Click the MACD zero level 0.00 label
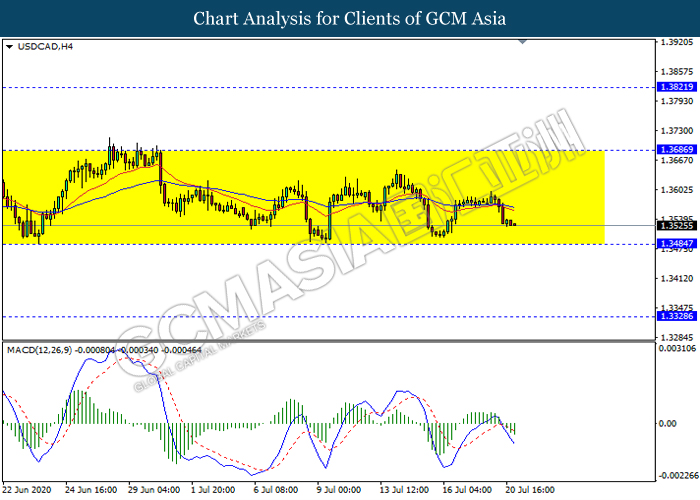 (x=668, y=423)
